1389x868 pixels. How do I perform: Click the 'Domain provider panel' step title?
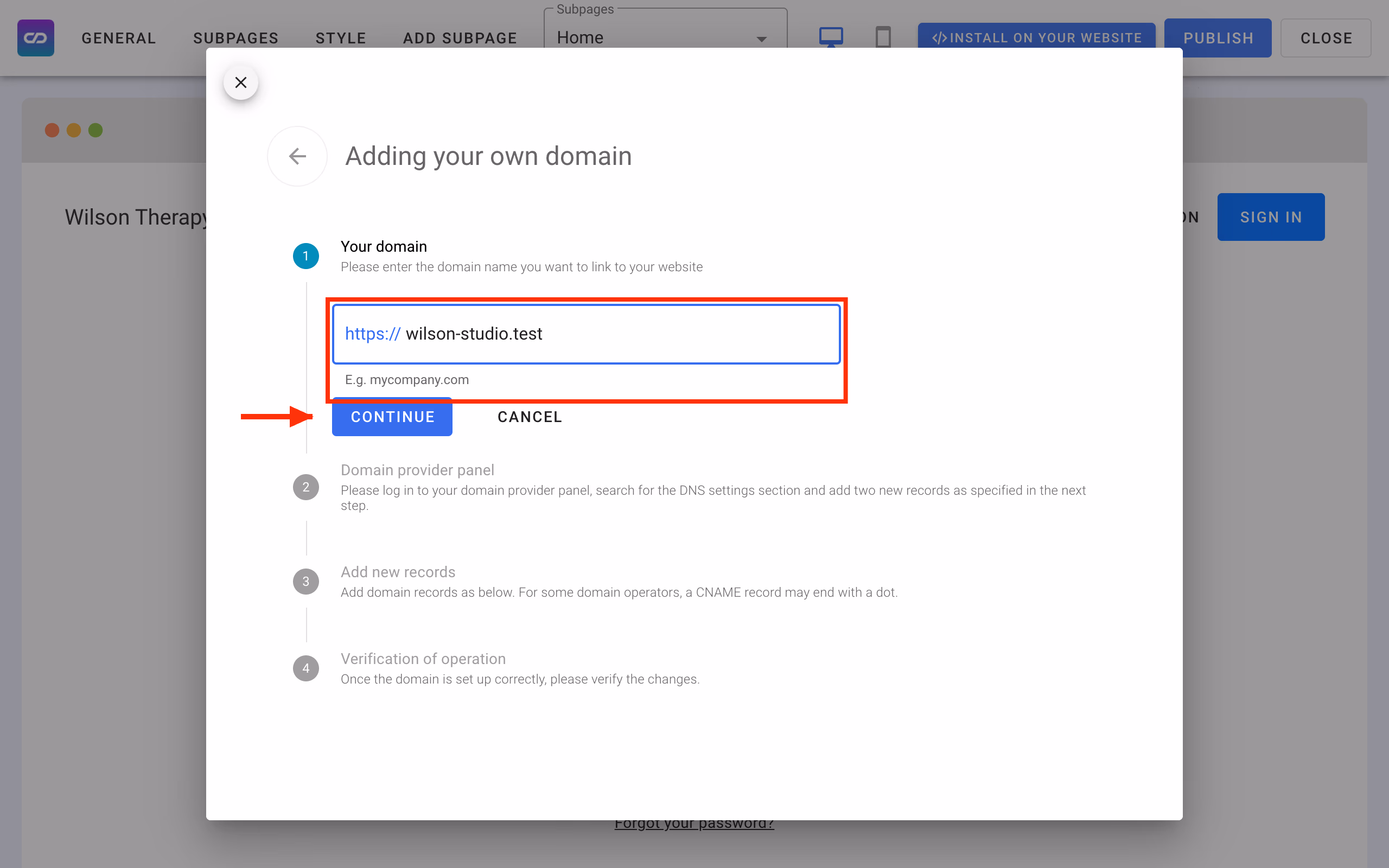tap(417, 470)
